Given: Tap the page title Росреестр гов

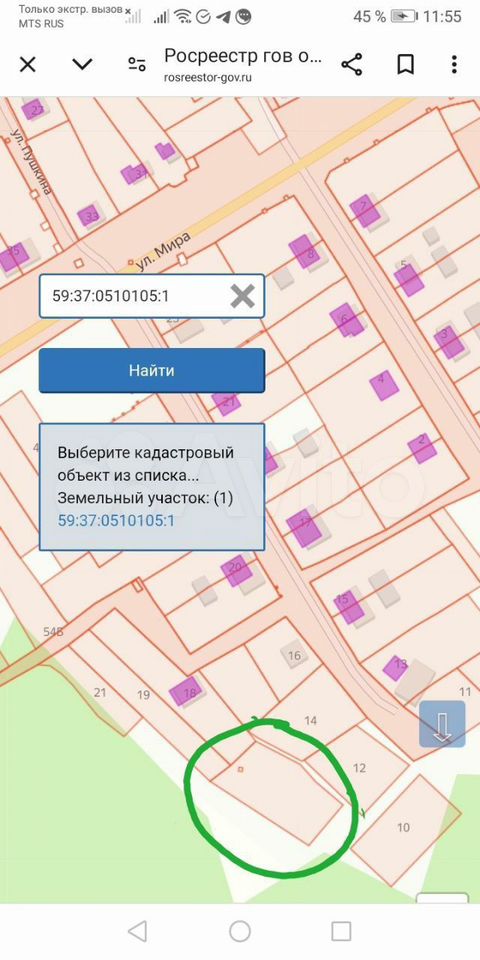Looking at the screenshot, I should [242, 57].
